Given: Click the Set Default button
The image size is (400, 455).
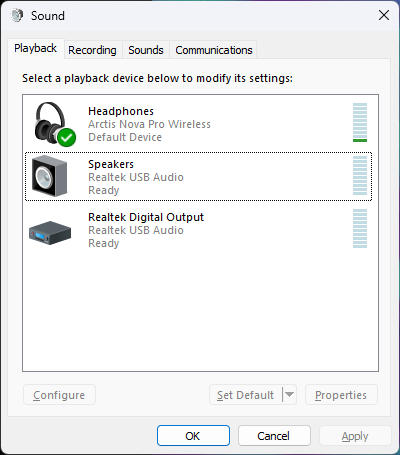Looking at the screenshot, I should (x=246, y=395).
